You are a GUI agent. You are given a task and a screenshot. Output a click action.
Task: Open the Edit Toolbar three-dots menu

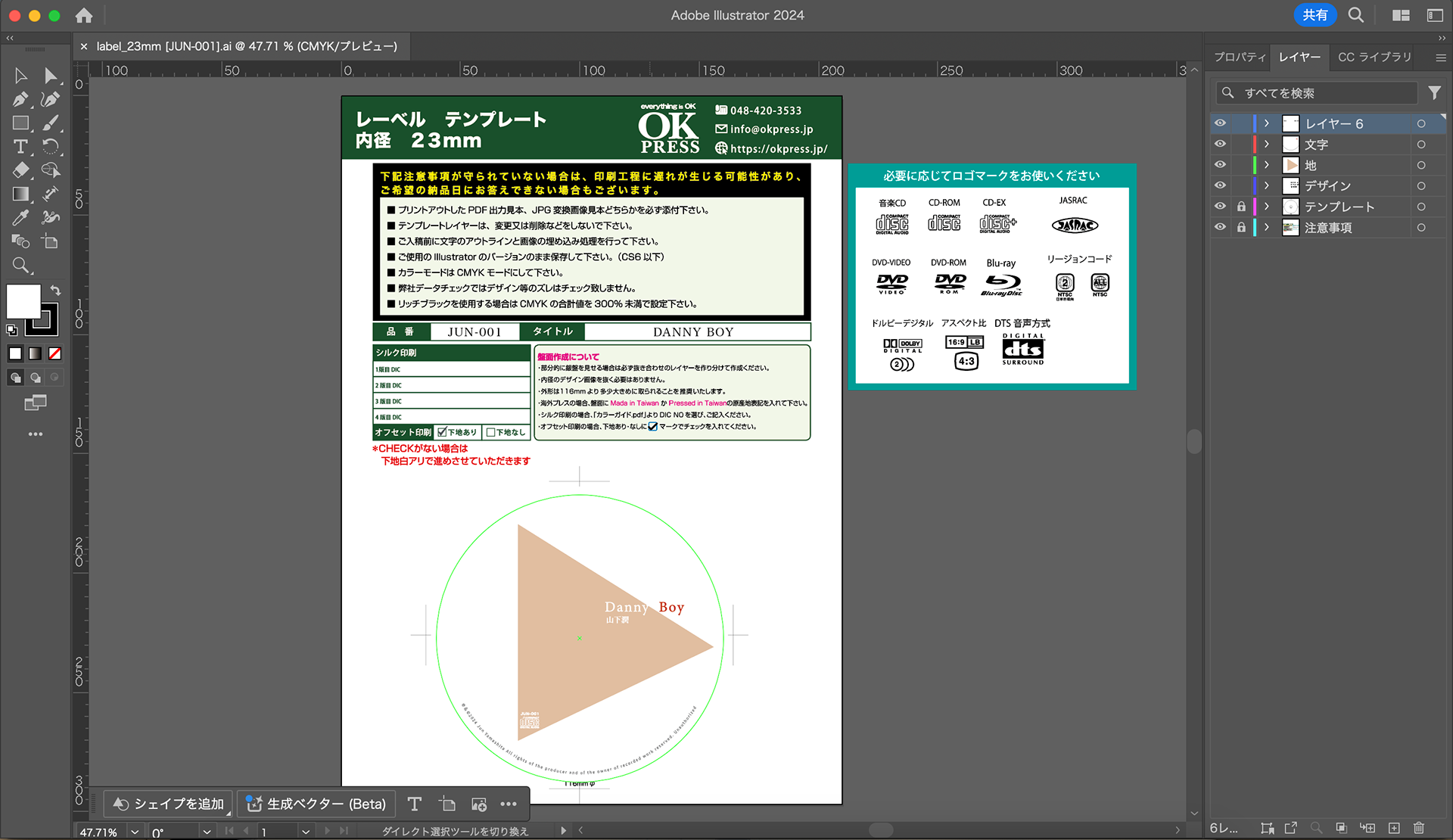point(36,434)
